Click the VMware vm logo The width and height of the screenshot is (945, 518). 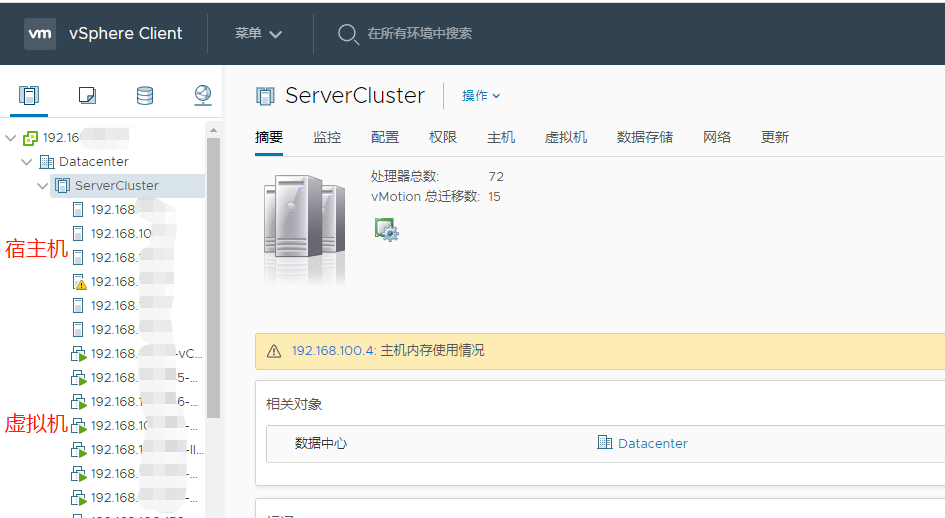click(x=40, y=33)
